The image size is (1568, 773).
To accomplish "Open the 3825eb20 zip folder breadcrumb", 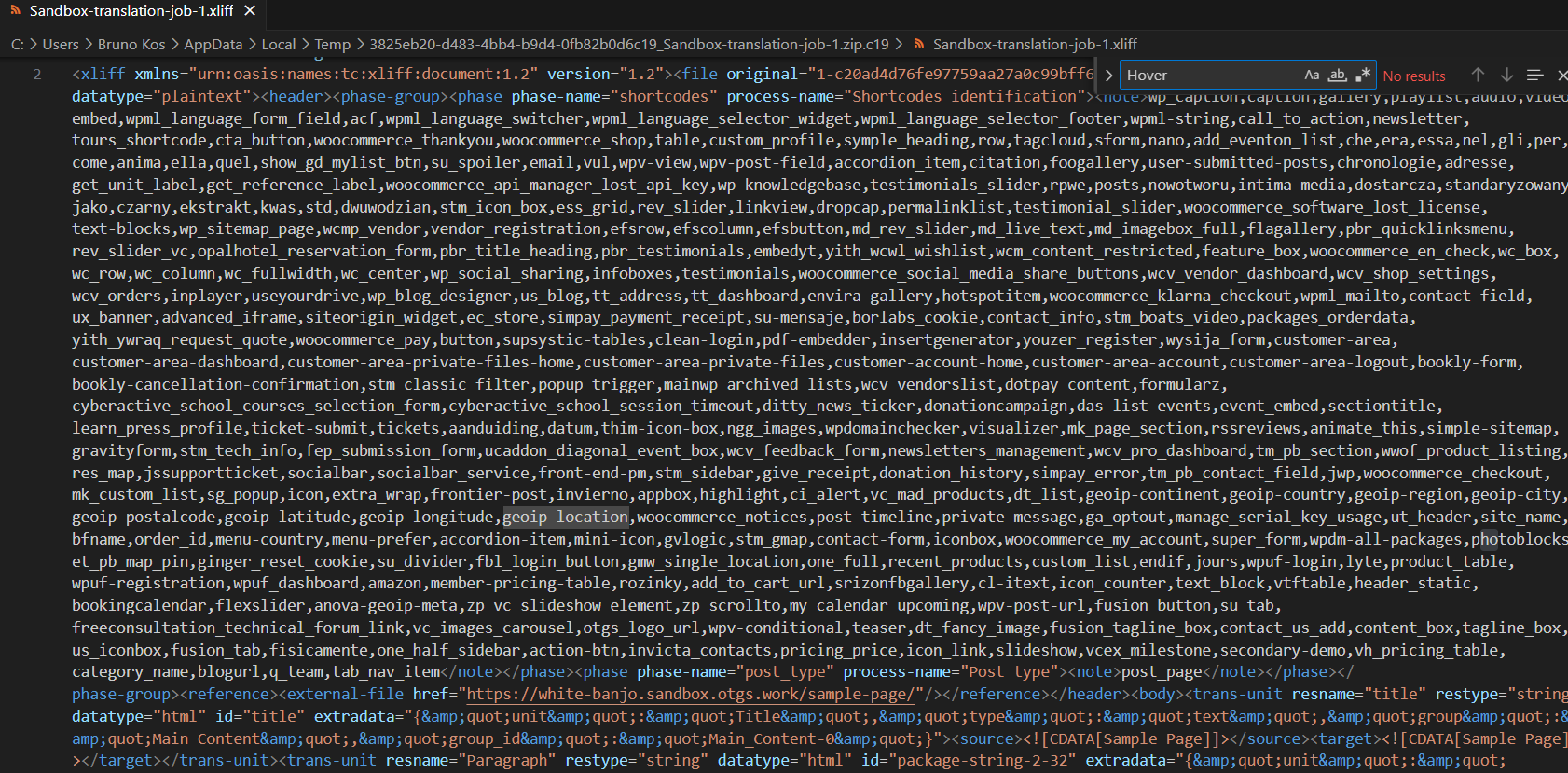I will coord(629,44).
